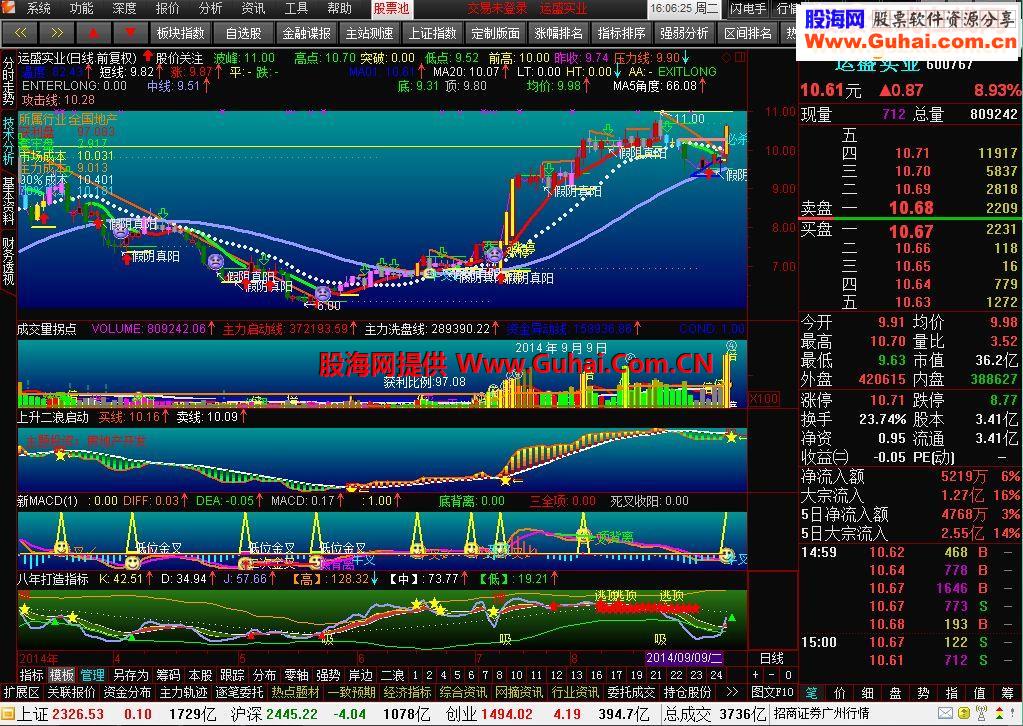The image size is (1023, 726).
Task: Click the date marker 2014/09/09/二
Action: click(x=684, y=658)
